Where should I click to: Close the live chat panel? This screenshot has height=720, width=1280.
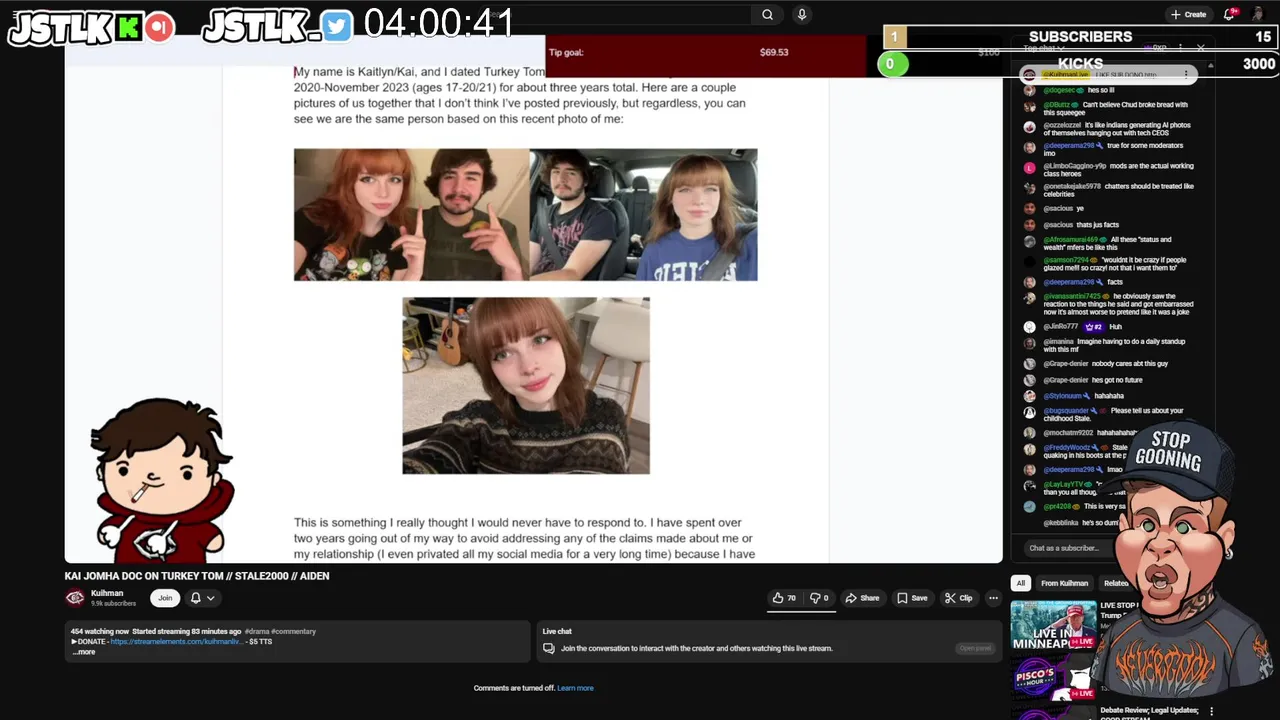1201,47
